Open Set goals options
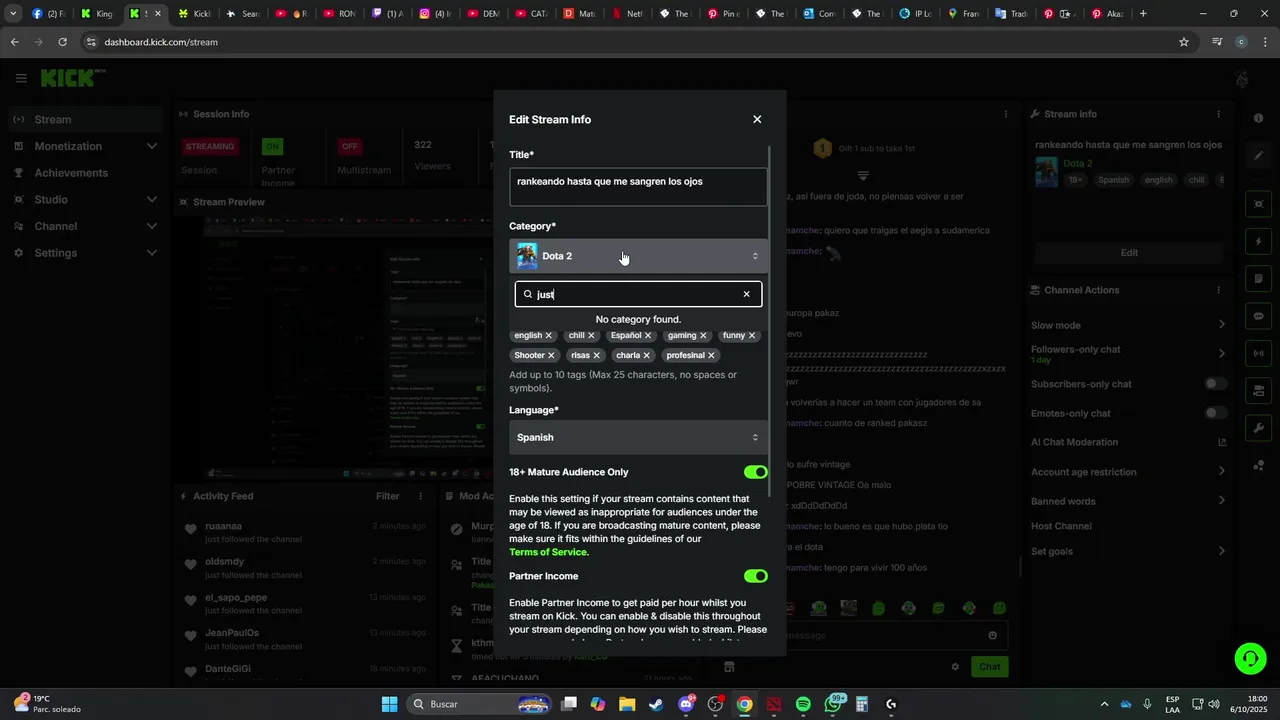 point(1221,551)
